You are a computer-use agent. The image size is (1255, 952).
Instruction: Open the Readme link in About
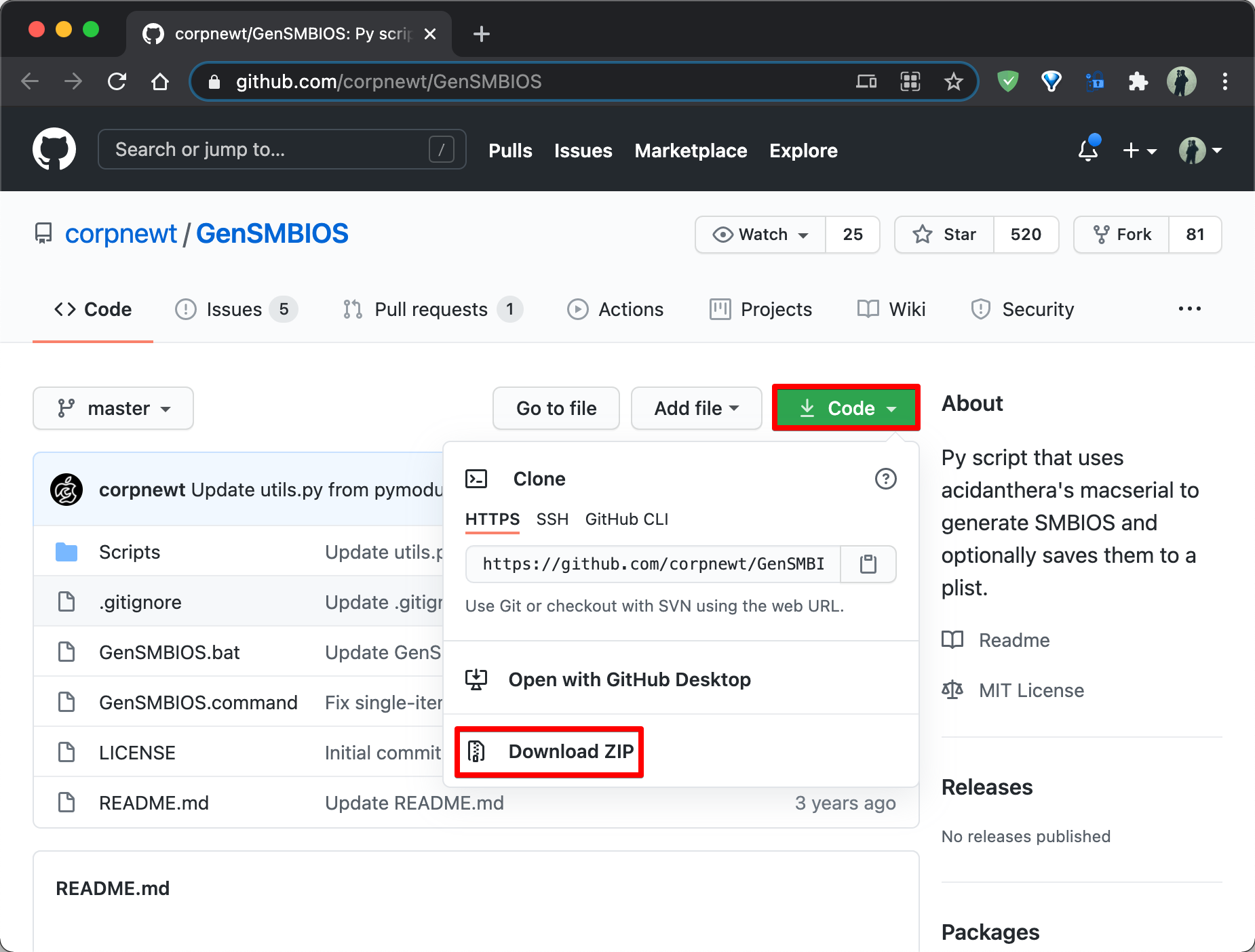click(x=1014, y=640)
